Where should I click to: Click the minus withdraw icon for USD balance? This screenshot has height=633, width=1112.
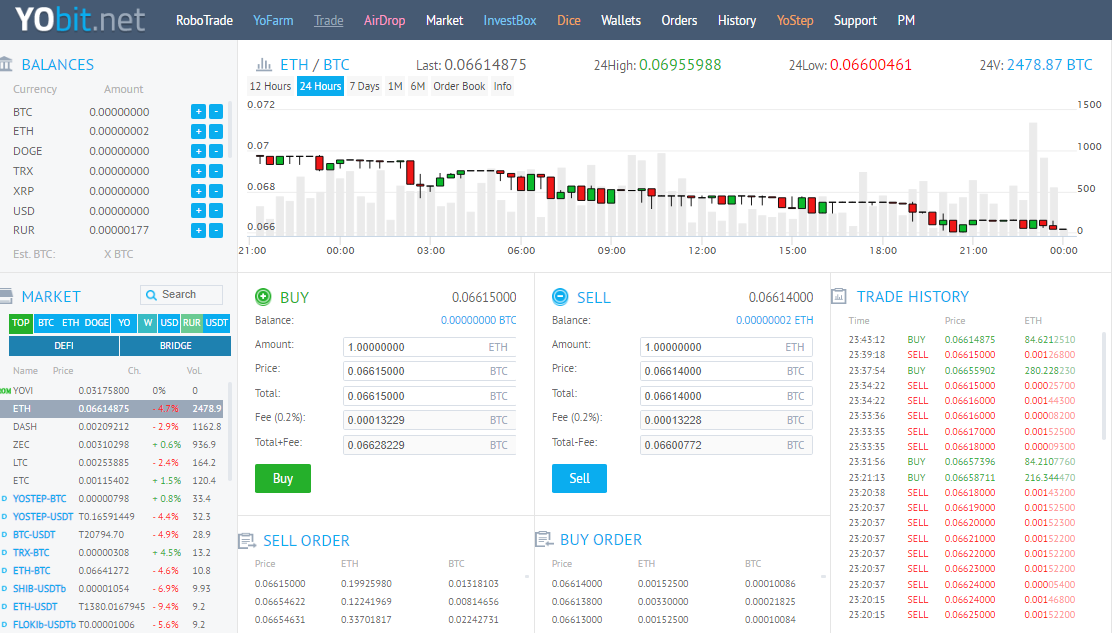[216, 211]
